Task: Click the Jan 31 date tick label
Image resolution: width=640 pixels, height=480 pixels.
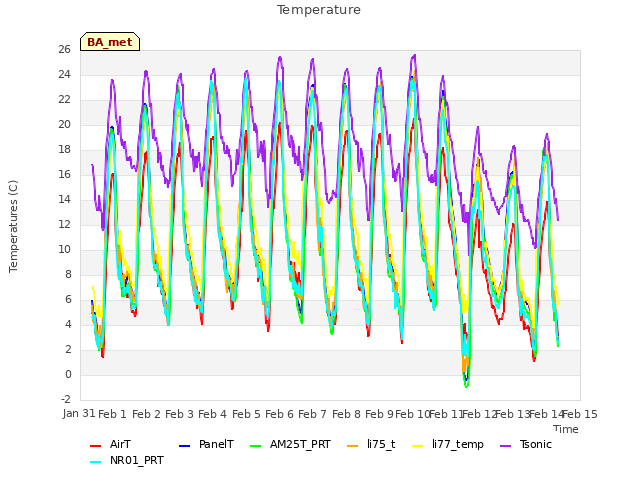Action: click(x=79, y=413)
